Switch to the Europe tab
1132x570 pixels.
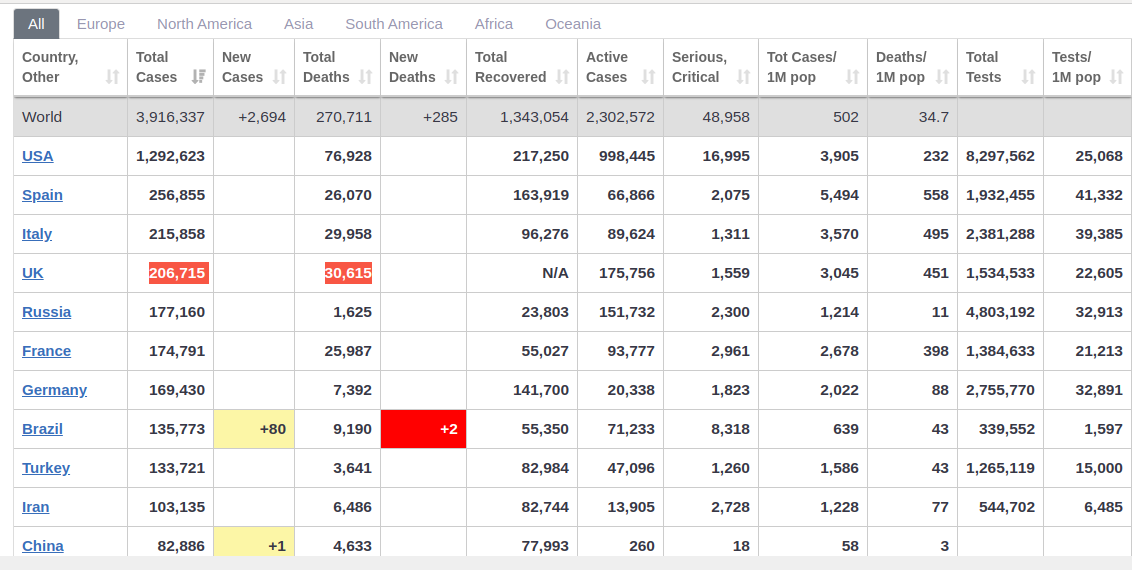tap(101, 24)
